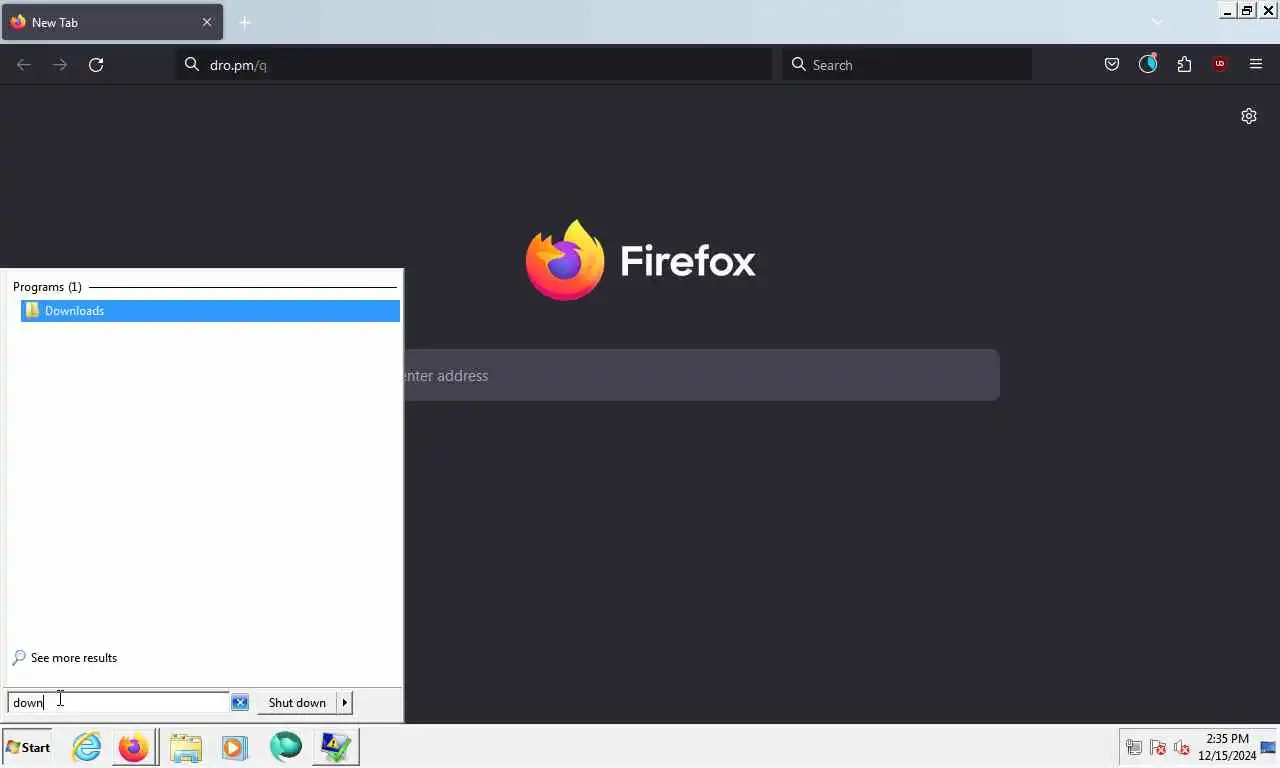List all tabs dropdown arrow
The width and height of the screenshot is (1280, 768).
pos(1157,22)
